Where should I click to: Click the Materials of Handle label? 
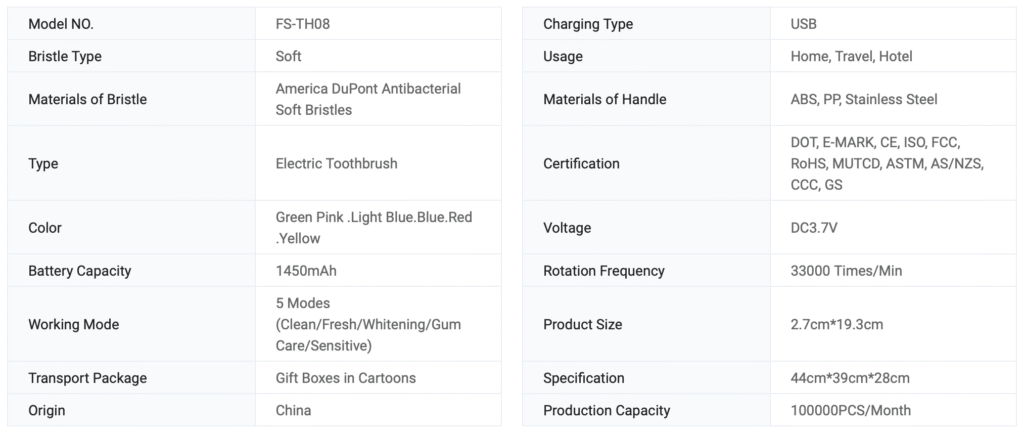604,99
